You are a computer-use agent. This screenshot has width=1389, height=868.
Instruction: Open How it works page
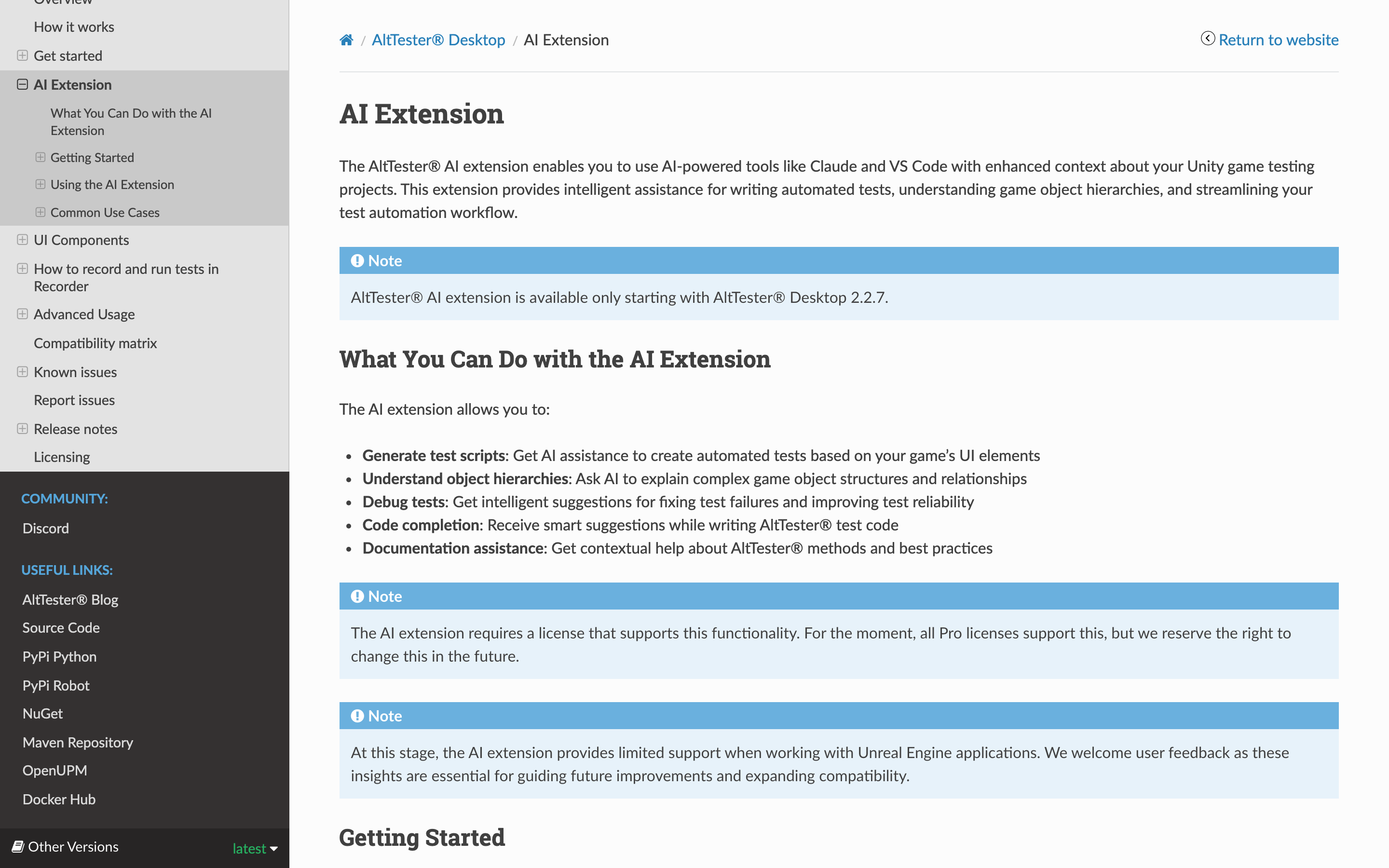pos(73,27)
